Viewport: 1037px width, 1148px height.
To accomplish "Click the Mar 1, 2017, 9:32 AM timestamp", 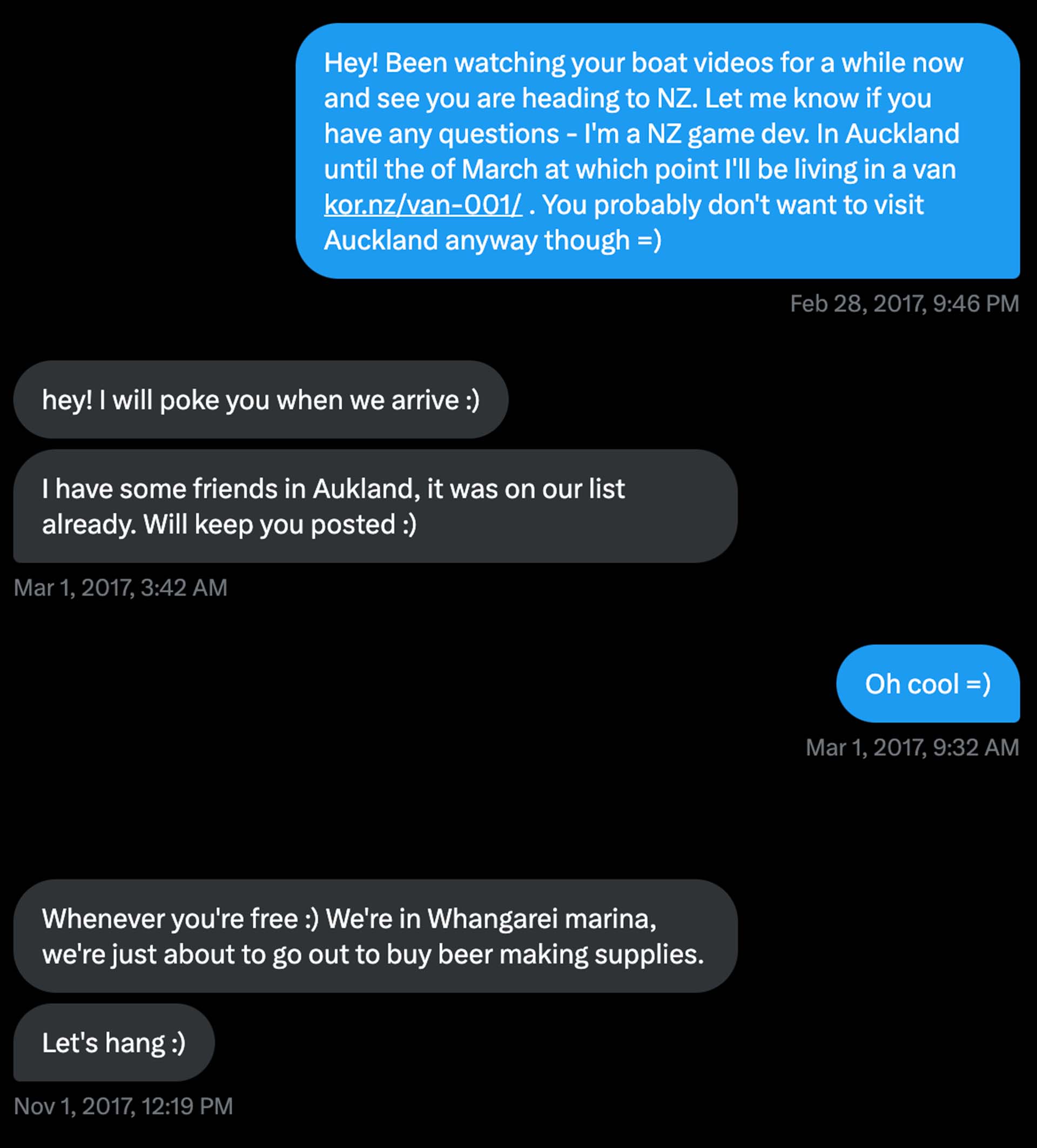I will 912,748.
